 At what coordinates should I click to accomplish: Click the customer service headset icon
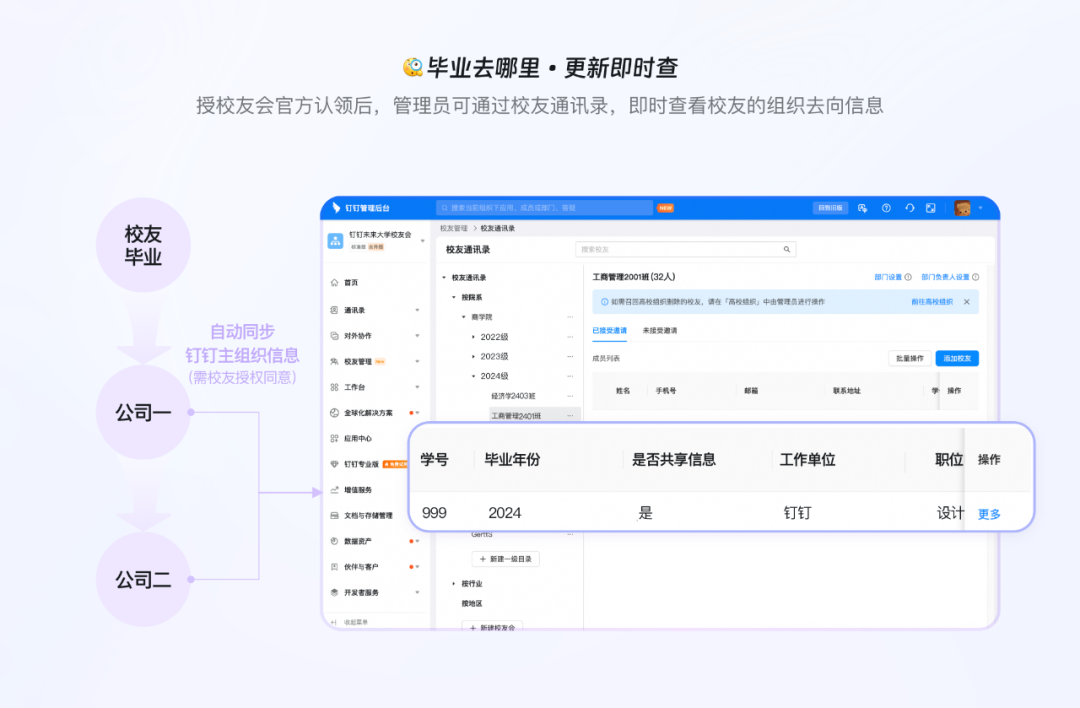coord(909,208)
